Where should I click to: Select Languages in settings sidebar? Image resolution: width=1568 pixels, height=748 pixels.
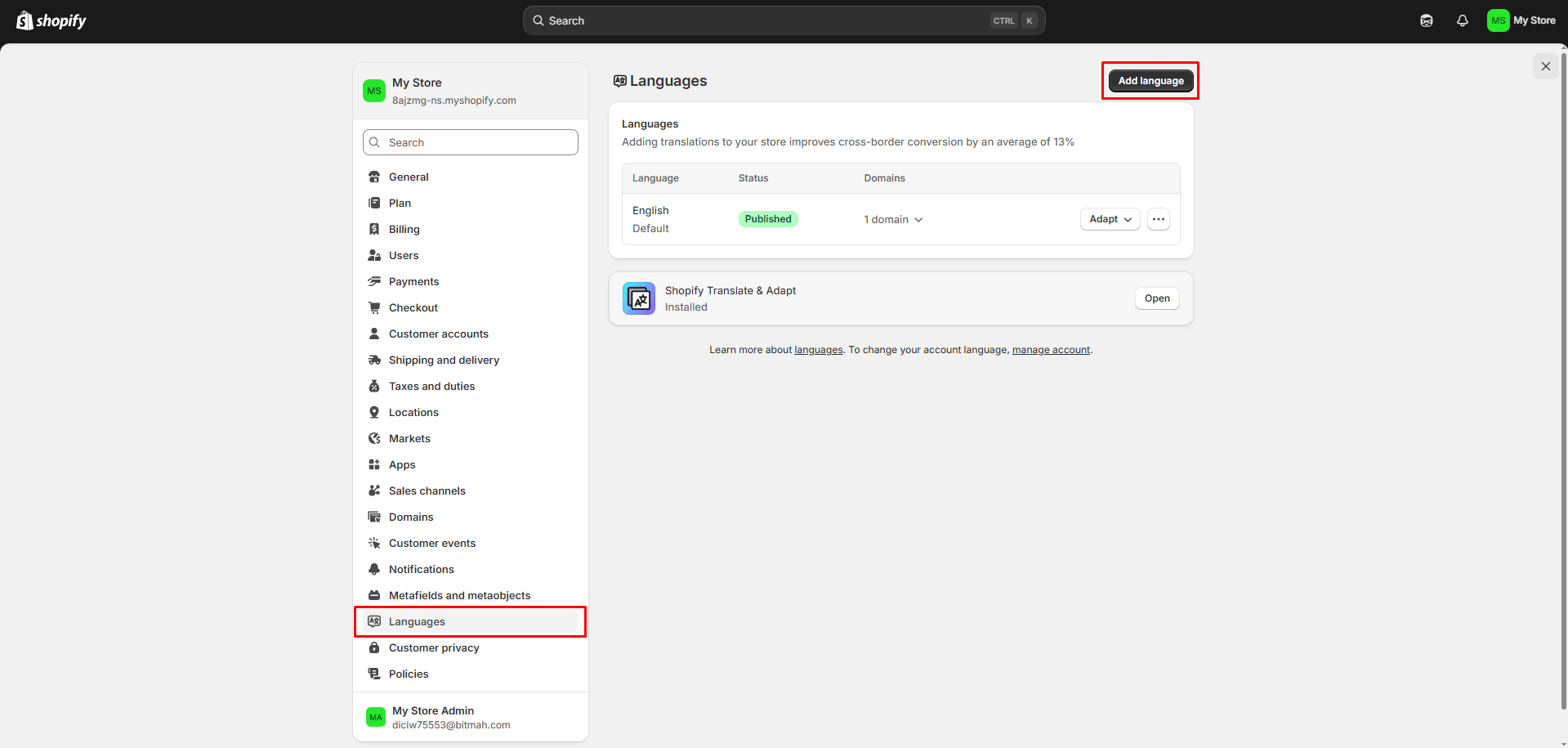[x=471, y=621]
